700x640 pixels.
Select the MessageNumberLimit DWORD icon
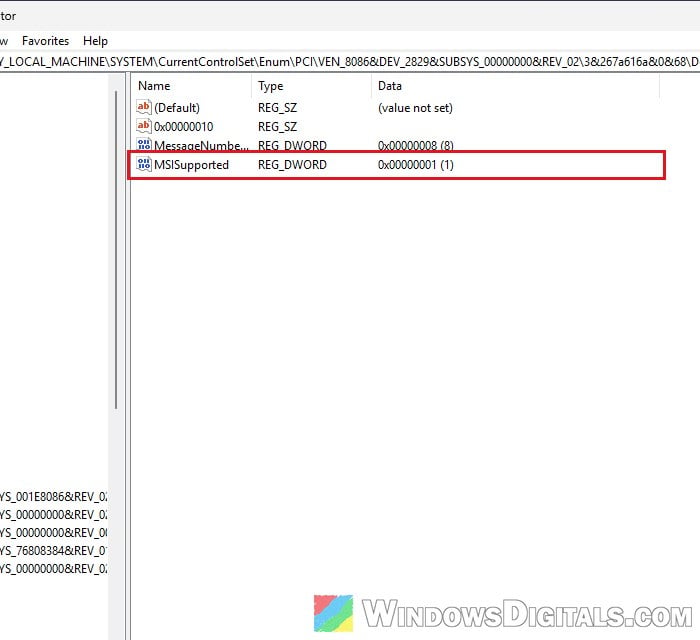coord(143,145)
